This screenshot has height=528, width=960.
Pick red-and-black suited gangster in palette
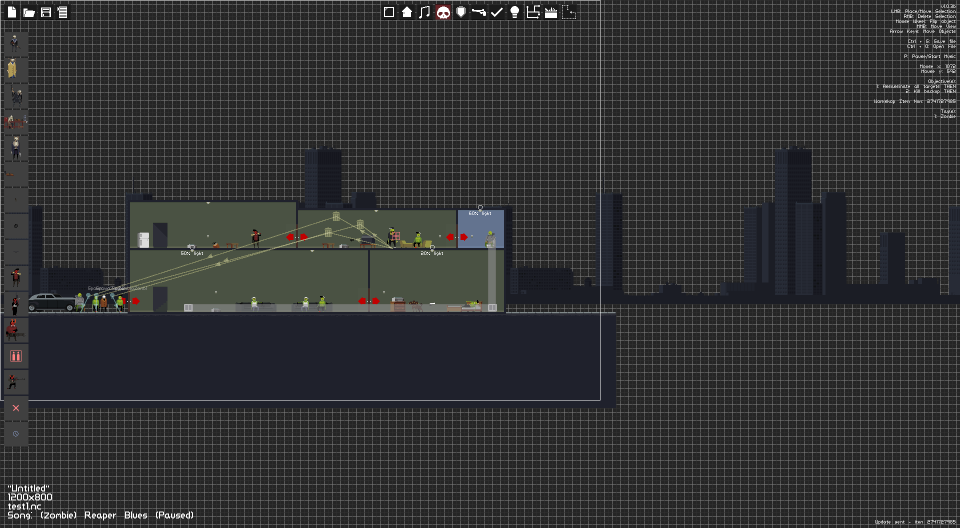(16, 304)
